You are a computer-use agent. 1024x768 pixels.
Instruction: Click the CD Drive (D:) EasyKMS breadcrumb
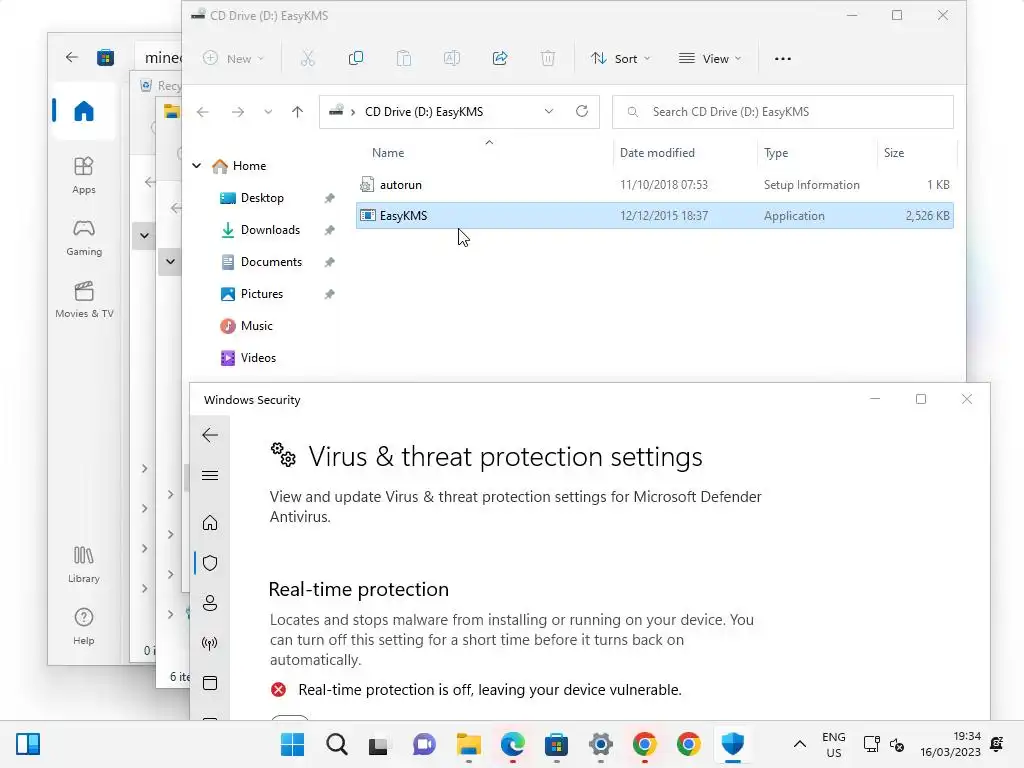[x=424, y=112]
